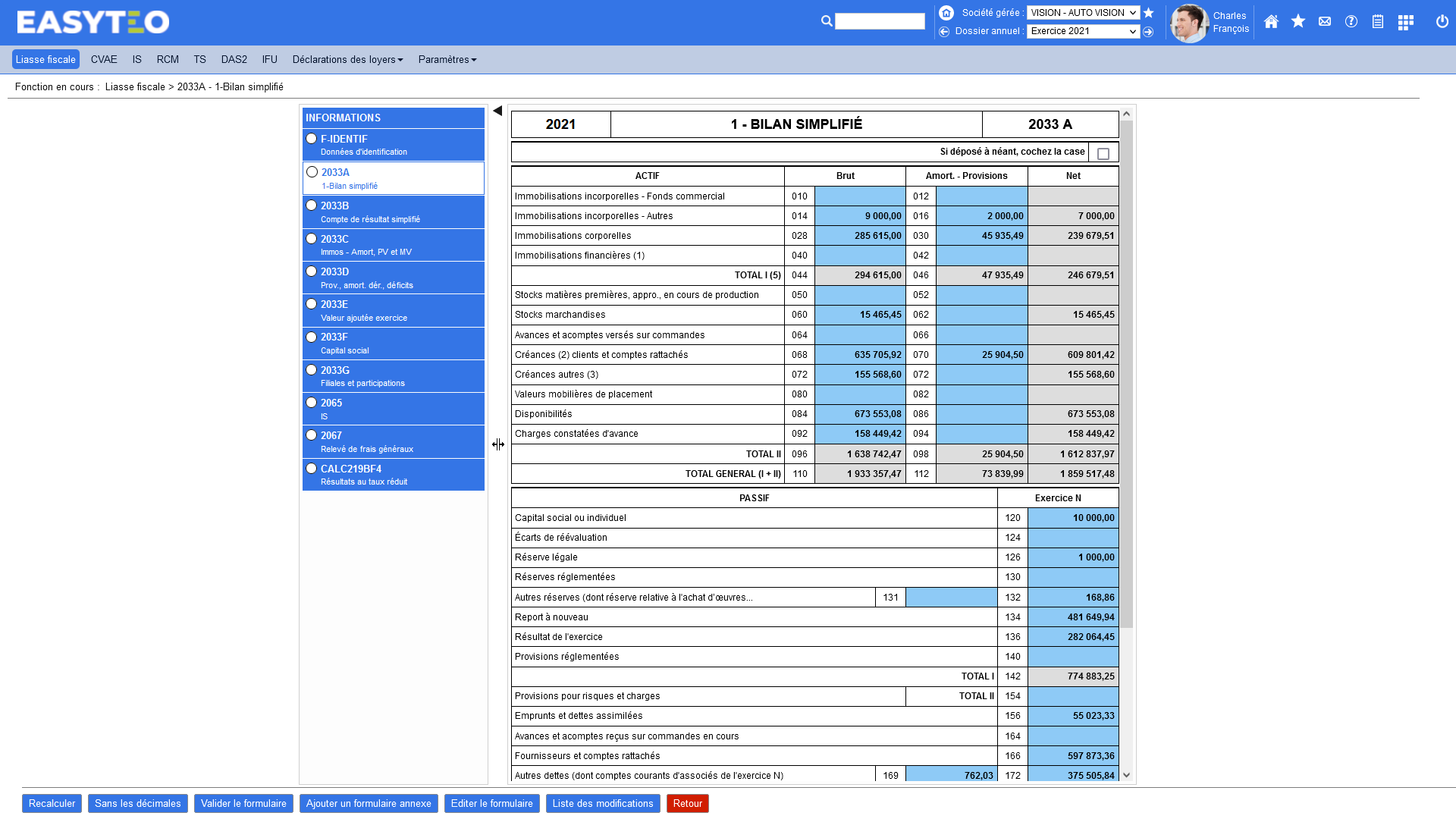Open the mail envelope icon
The height and width of the screenshot is (819, 1456).
pos(1324,22)
